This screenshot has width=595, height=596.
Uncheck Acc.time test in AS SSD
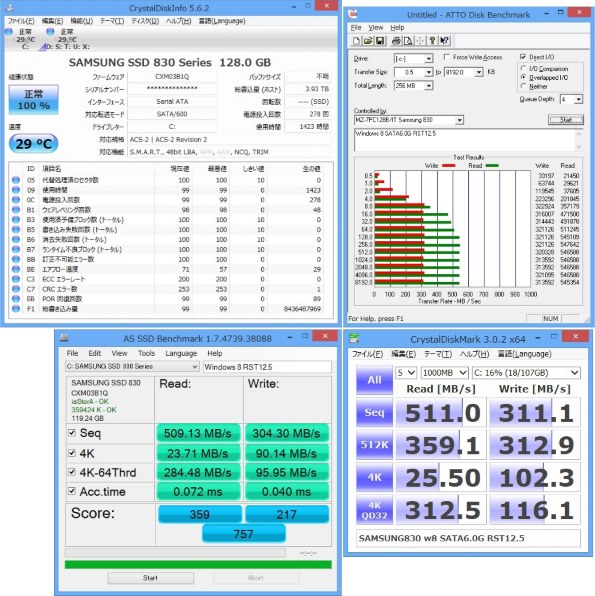(x=72, y=491)
